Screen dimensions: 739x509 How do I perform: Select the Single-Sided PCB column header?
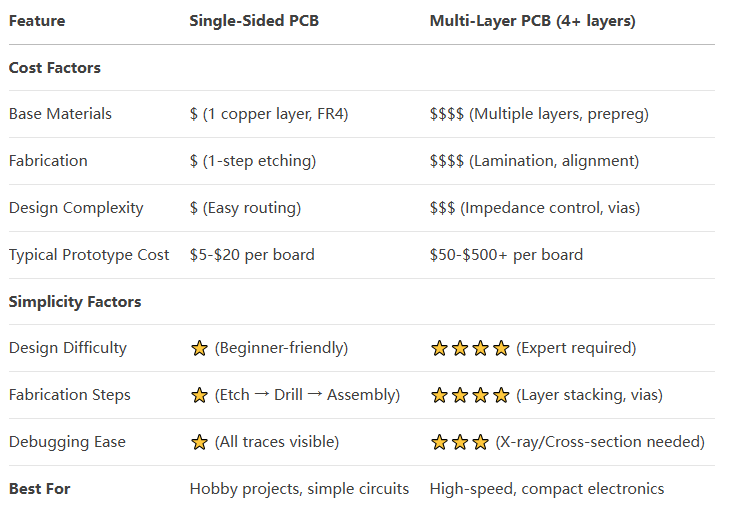coord(254,21)
